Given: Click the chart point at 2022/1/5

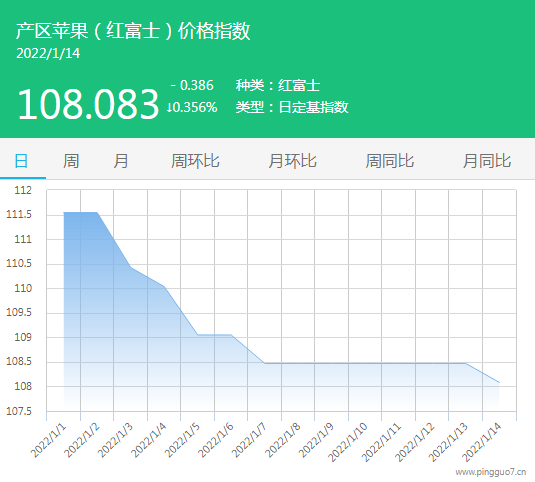Looking at the screenshot, I should click(198, 335).
